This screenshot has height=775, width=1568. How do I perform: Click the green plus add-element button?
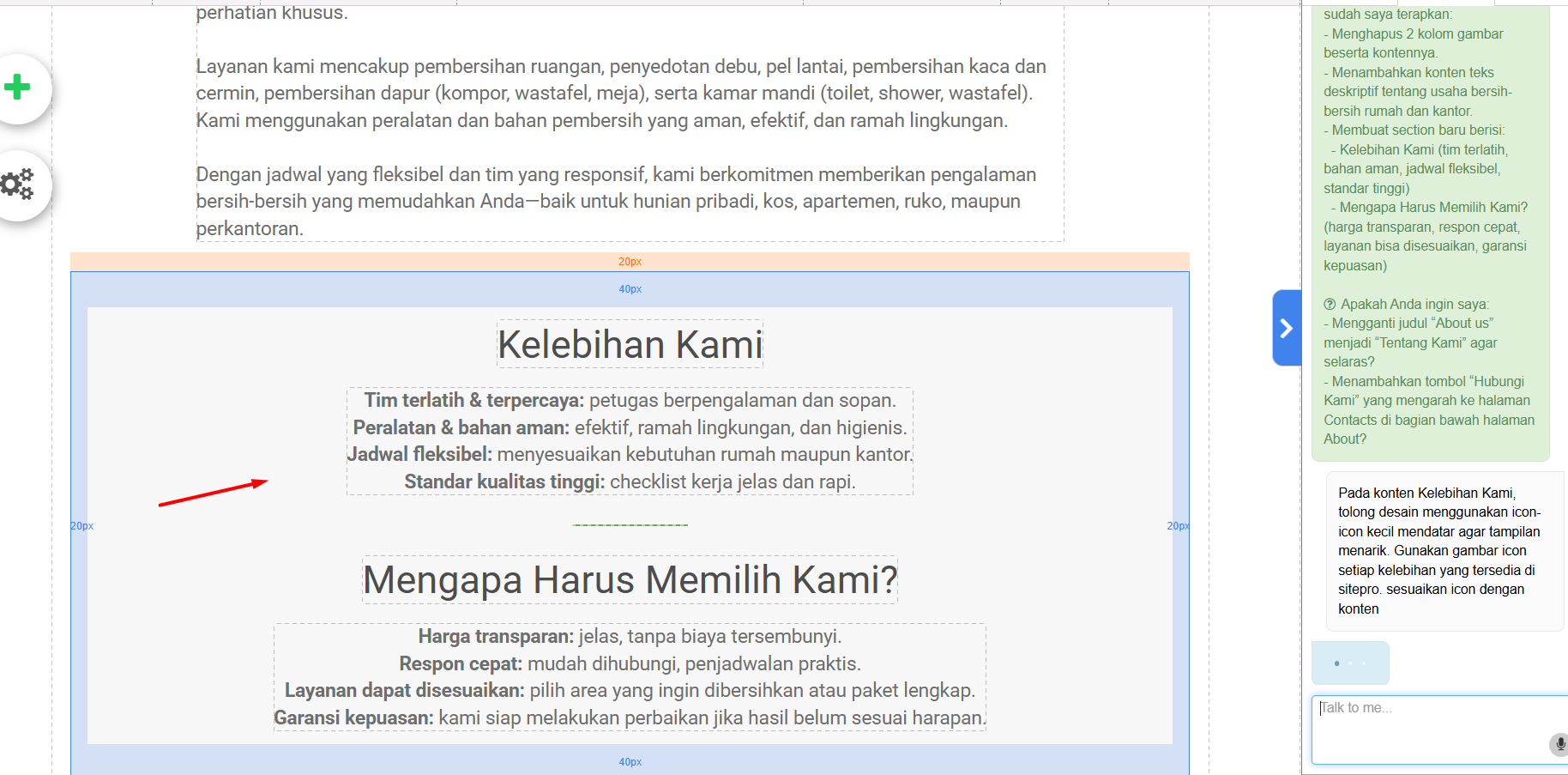coord(17,88)
